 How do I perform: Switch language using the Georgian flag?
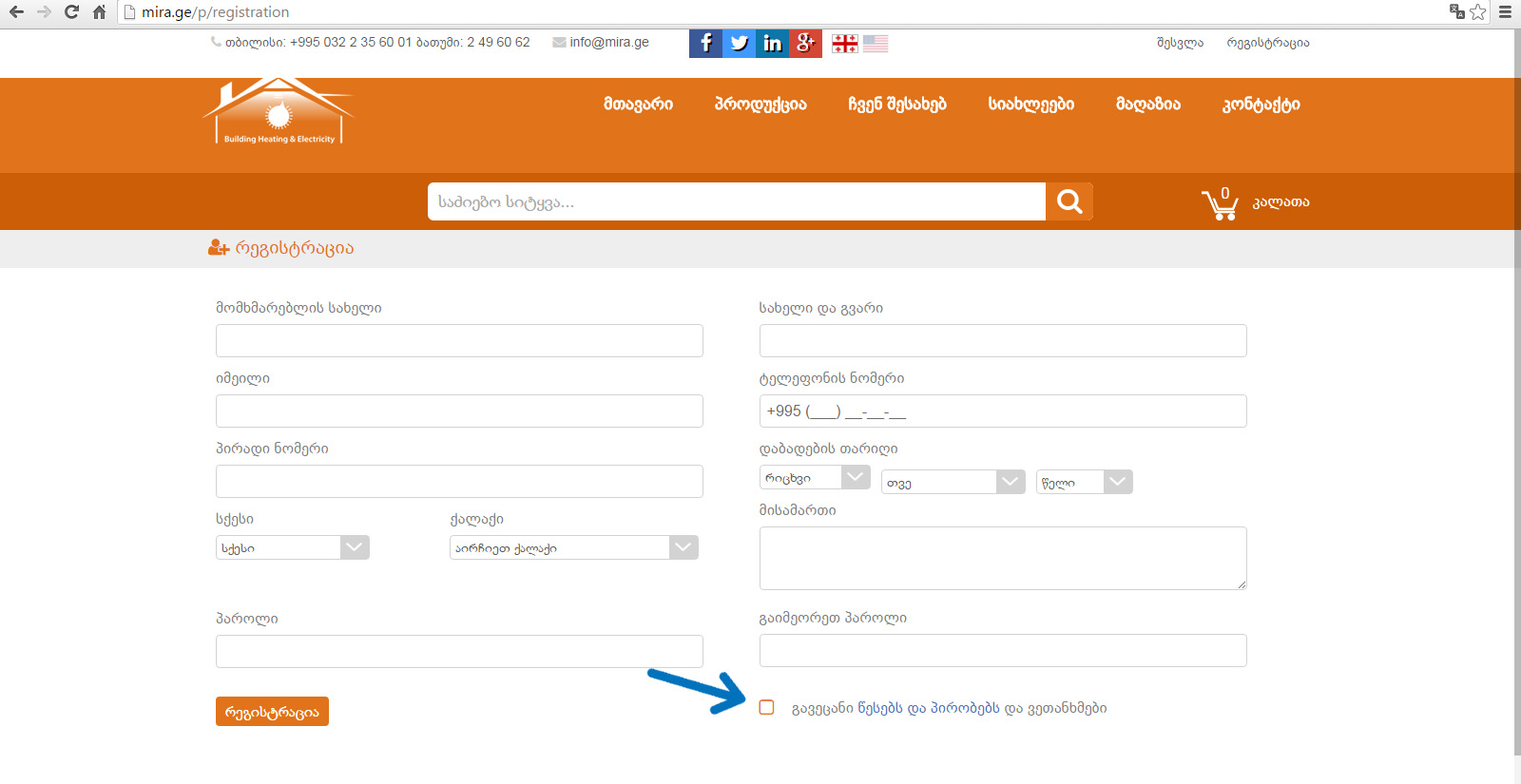(844, 44)
